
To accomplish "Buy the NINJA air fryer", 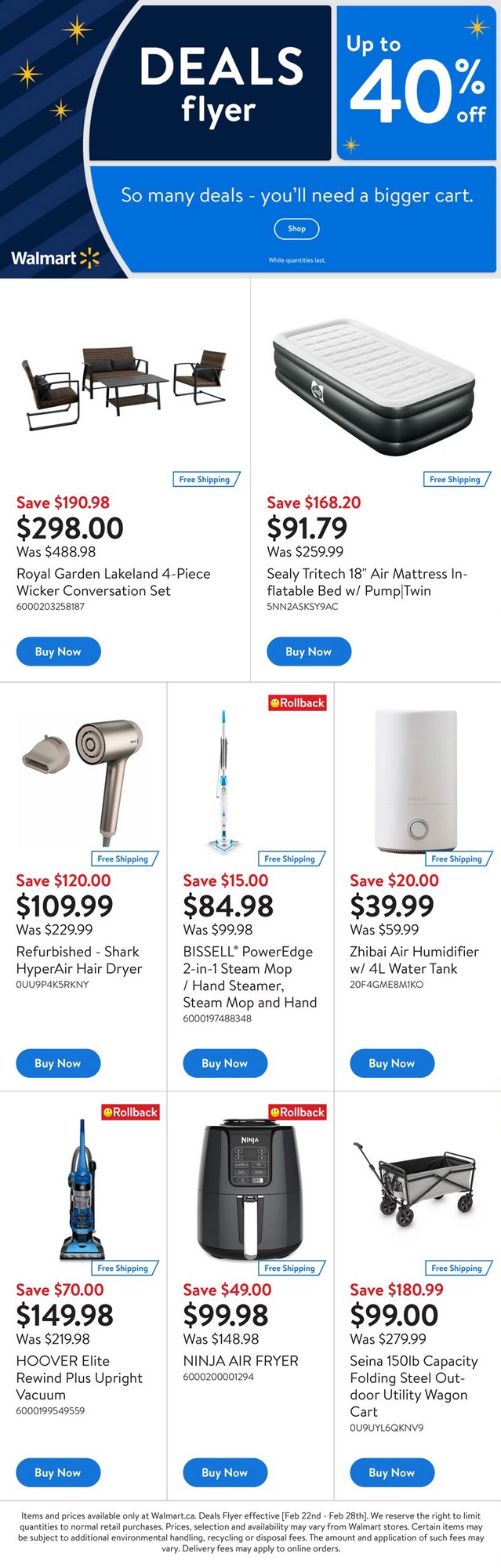I will coord(225,1472).
